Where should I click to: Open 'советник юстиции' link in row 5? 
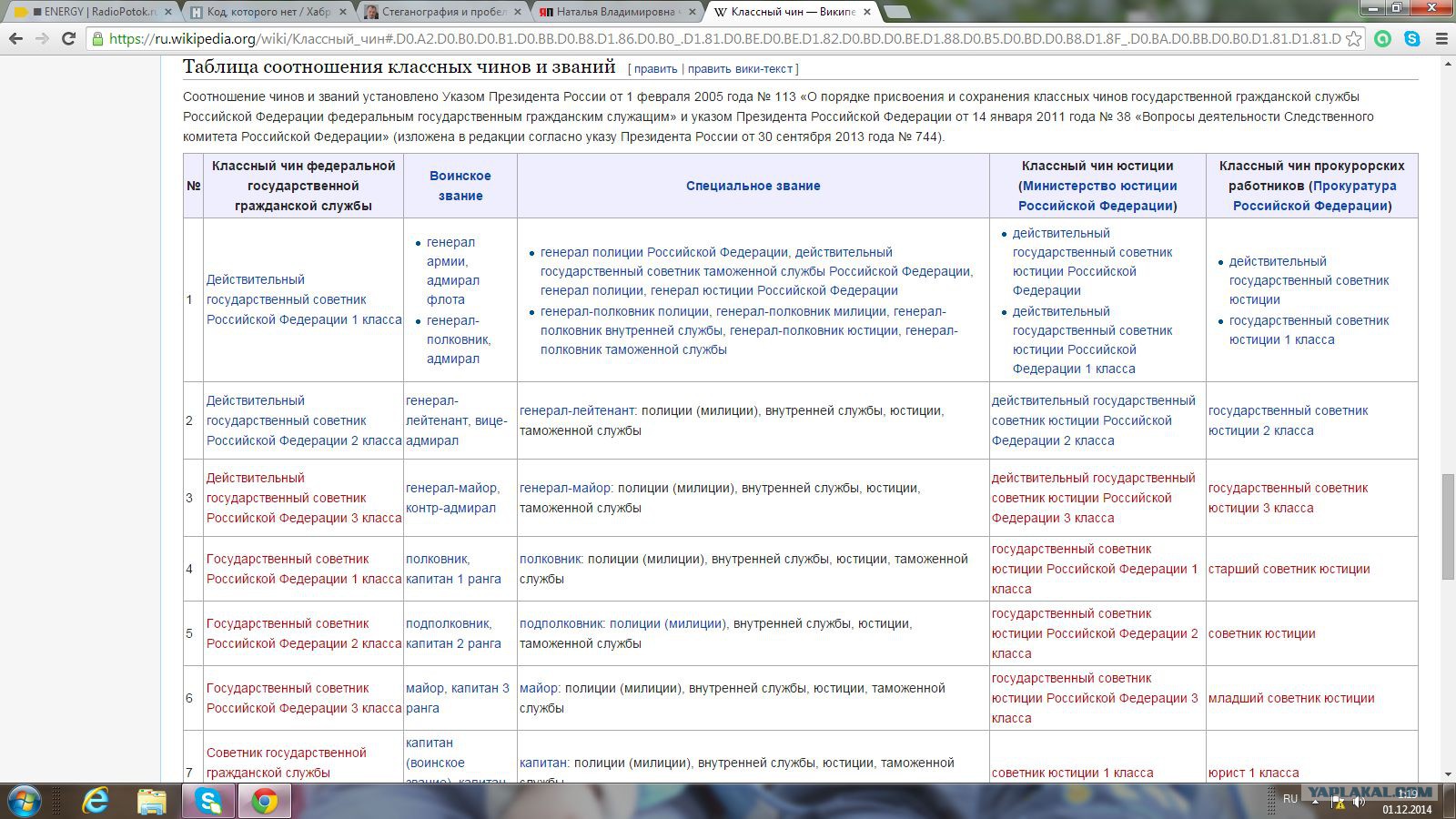point(1261,633)
